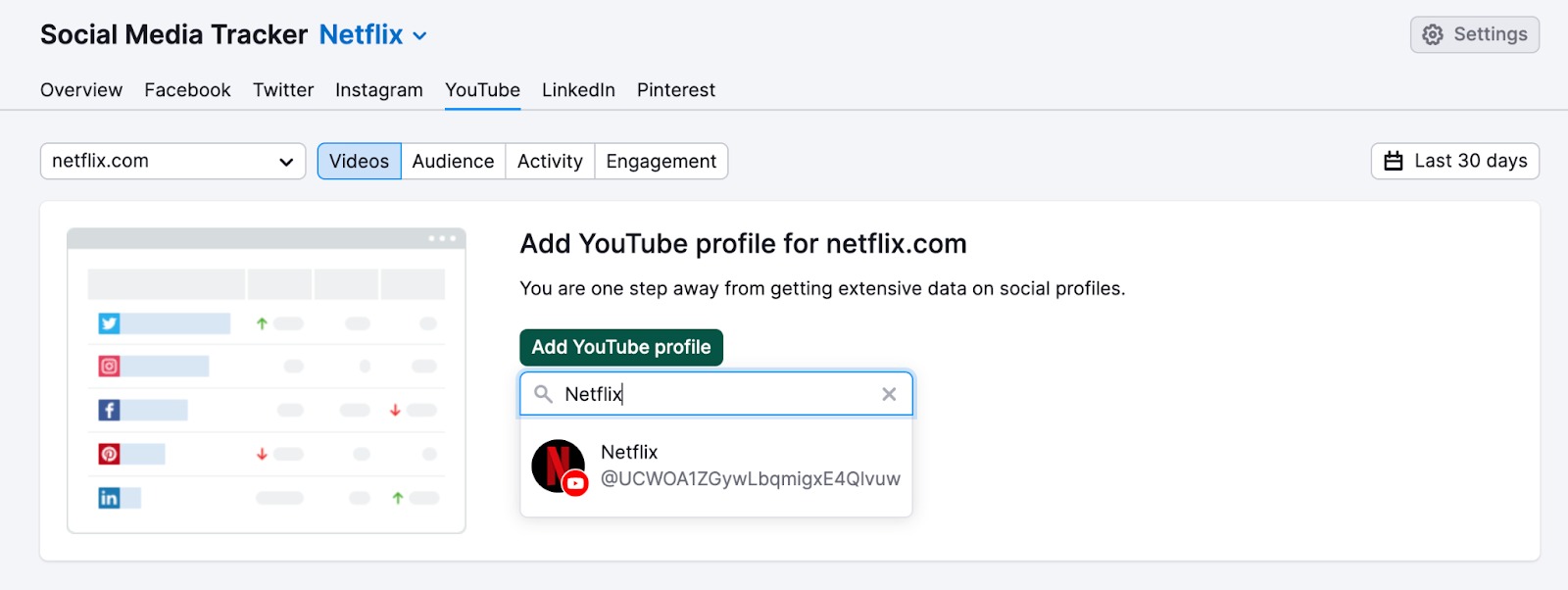Click the Add YouTube profile button
The width and height of the screenshot is (1568, 590).
[621, 347]
